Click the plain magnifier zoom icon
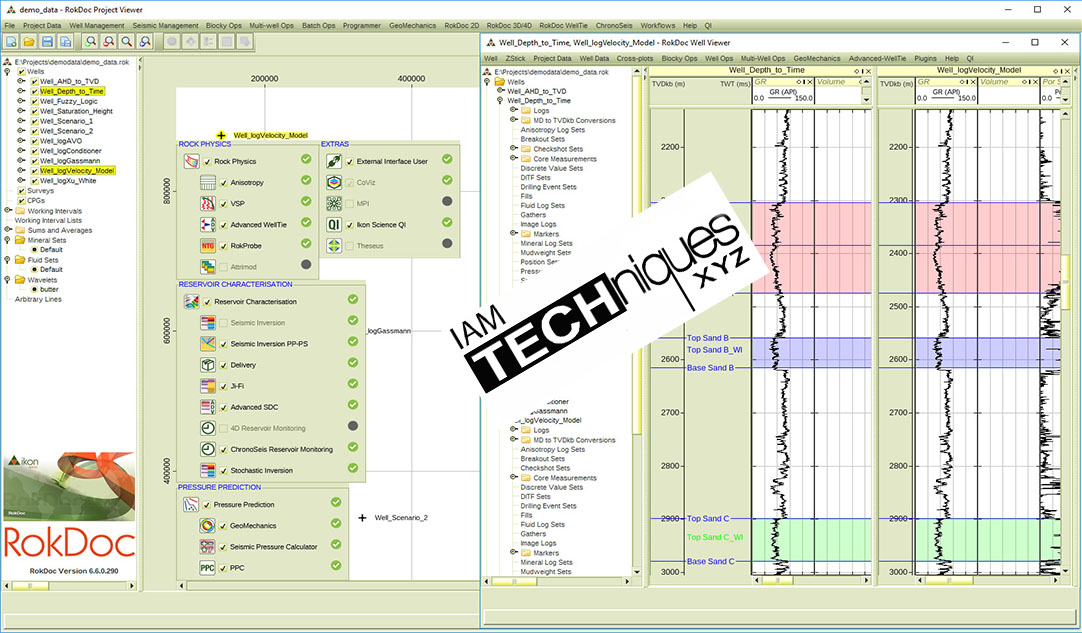This screenshot has height=633, width=1082. [x=126, y=42]
